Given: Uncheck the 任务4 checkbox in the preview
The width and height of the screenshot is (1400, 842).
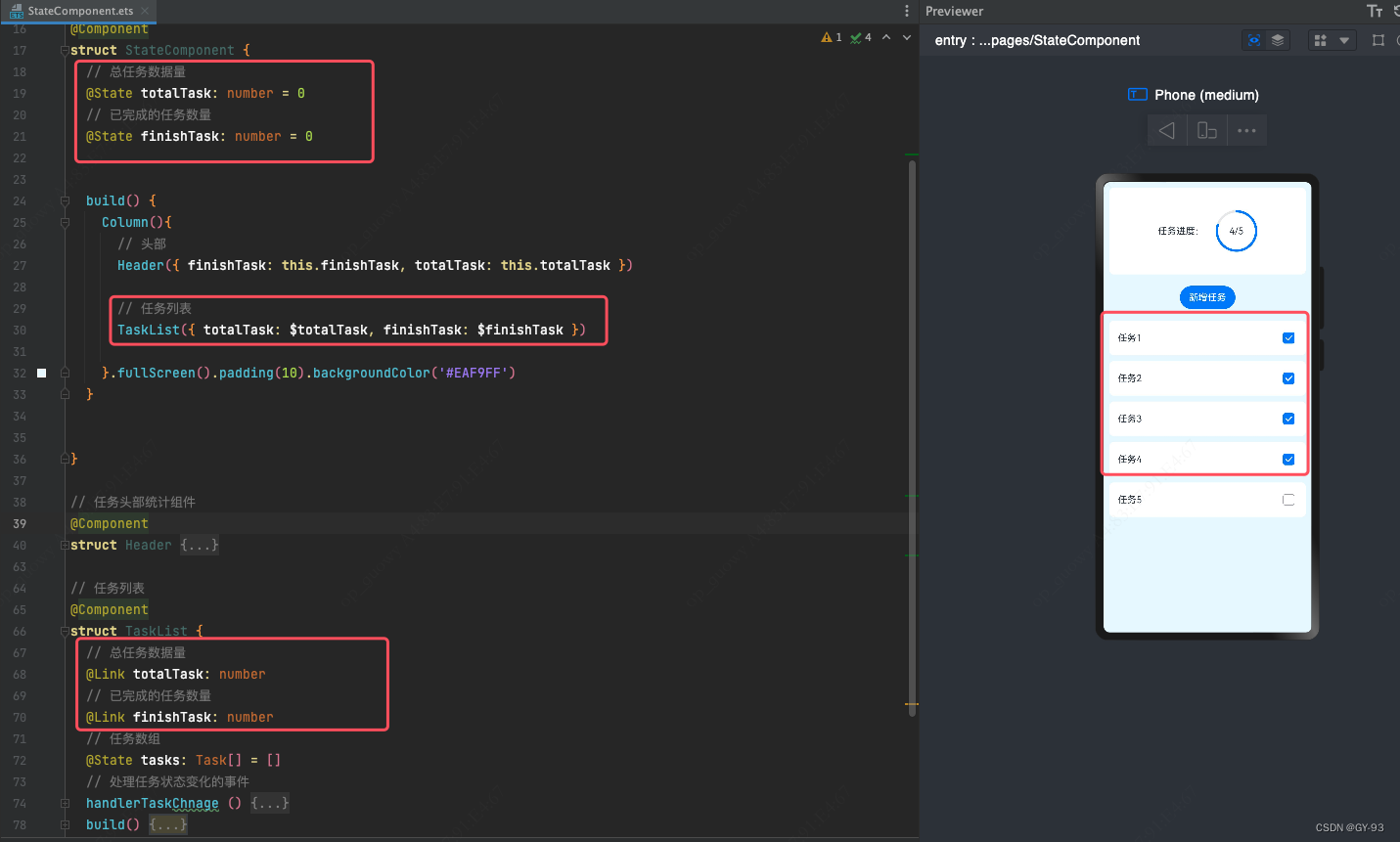Looking at the screenshot, I should point(1288,460).
